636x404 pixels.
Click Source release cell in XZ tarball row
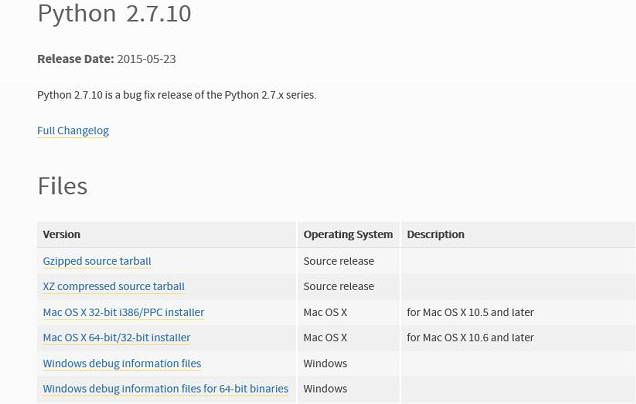coord(338,286)
